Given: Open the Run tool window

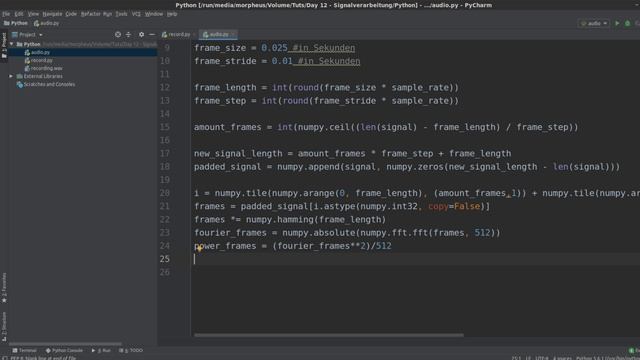Looking at the screenshot, I should click(x=101, y=350).
